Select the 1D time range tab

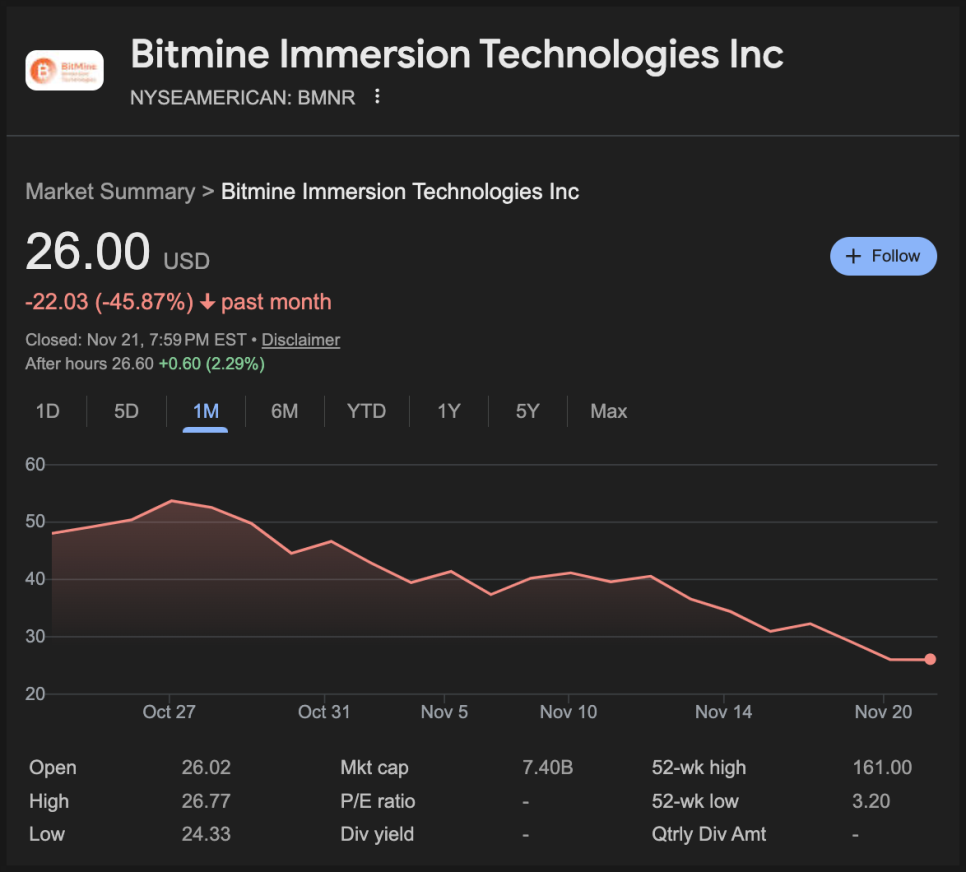pos(47,411)
